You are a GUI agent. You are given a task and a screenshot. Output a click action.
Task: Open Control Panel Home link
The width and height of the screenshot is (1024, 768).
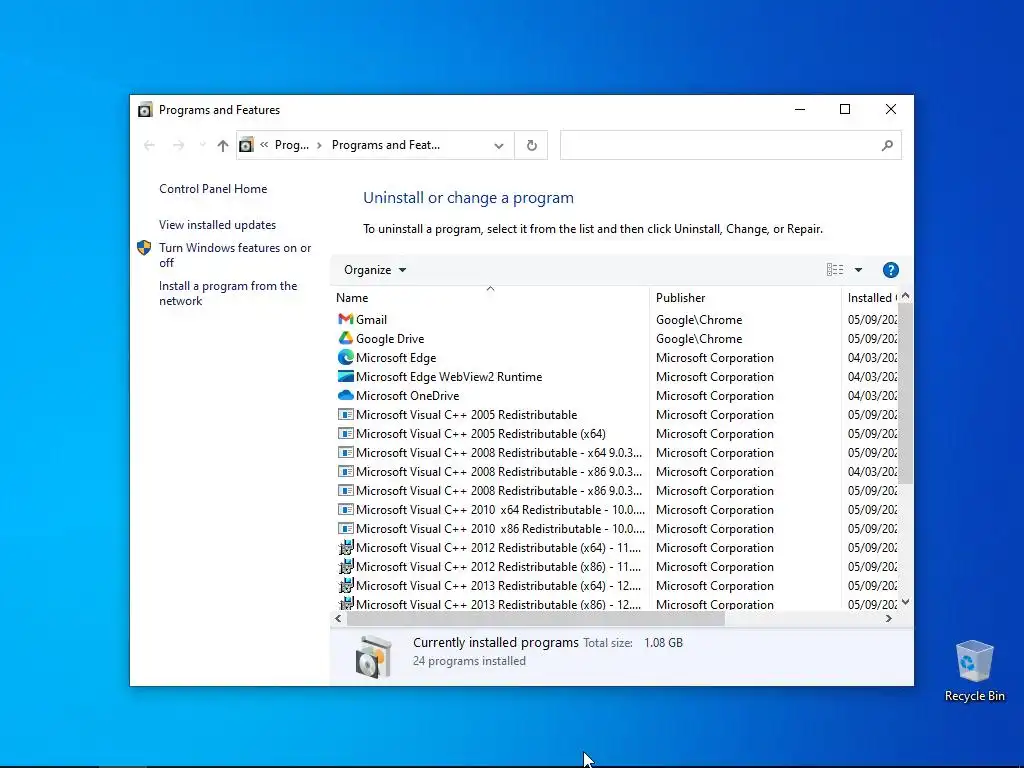coord(213,189)
